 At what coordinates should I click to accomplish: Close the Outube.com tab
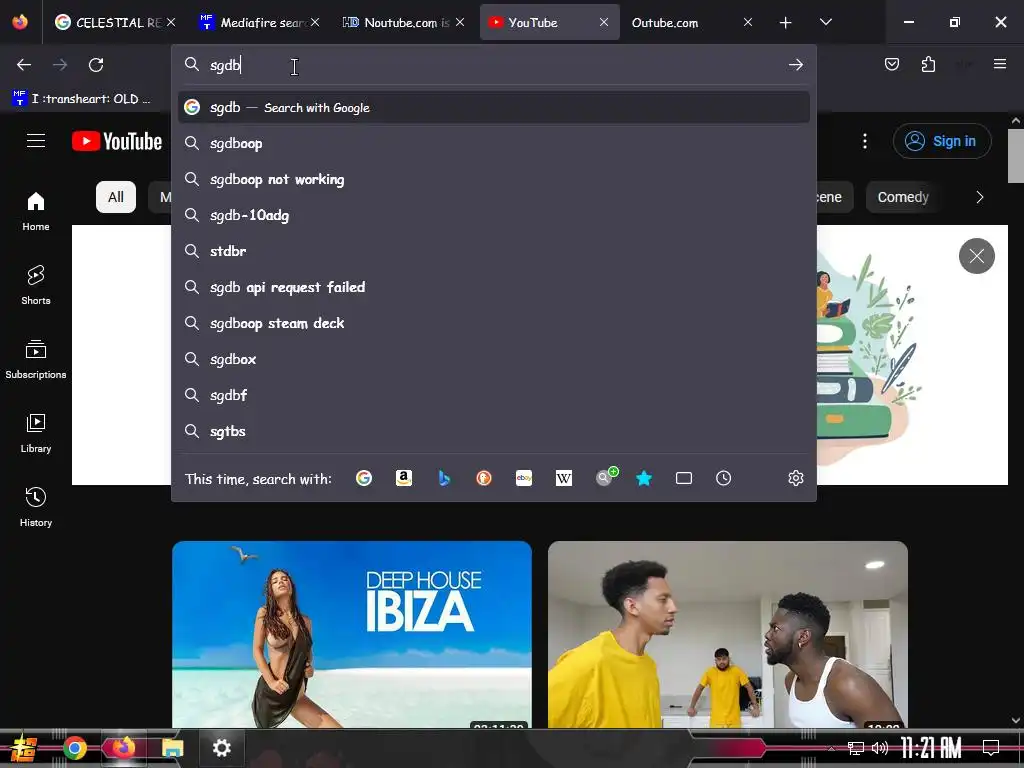pos(748,22)
